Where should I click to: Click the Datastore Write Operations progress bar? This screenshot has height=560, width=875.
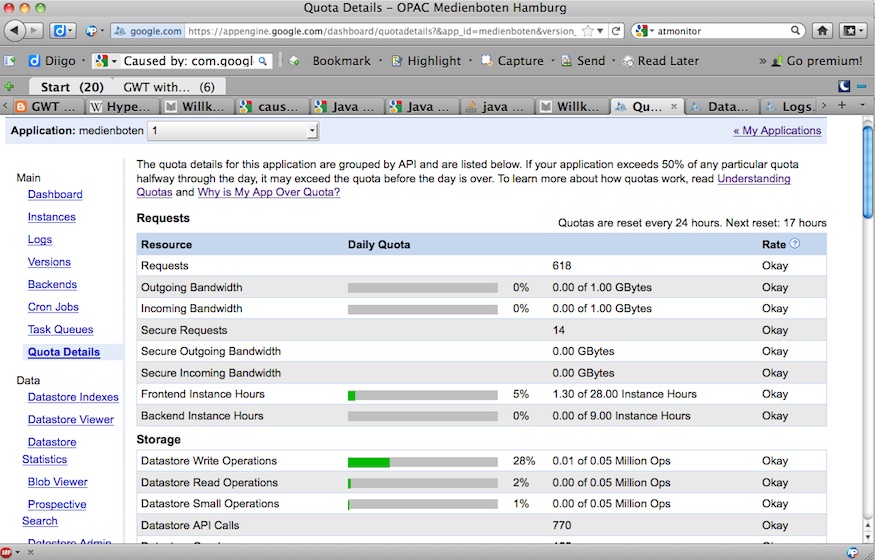[422, 461]
